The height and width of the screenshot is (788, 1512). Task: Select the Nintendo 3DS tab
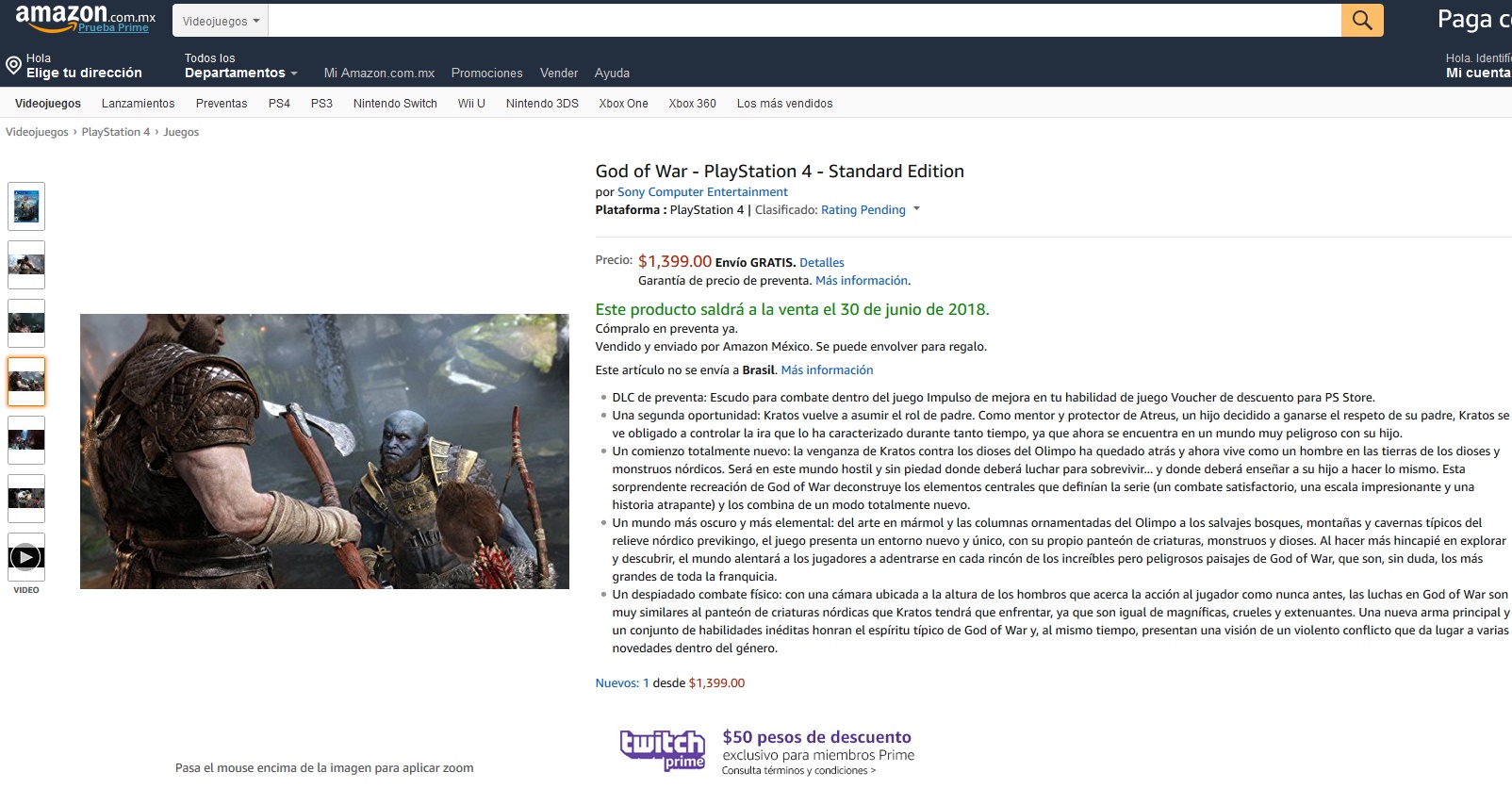[x=542, y=104]
